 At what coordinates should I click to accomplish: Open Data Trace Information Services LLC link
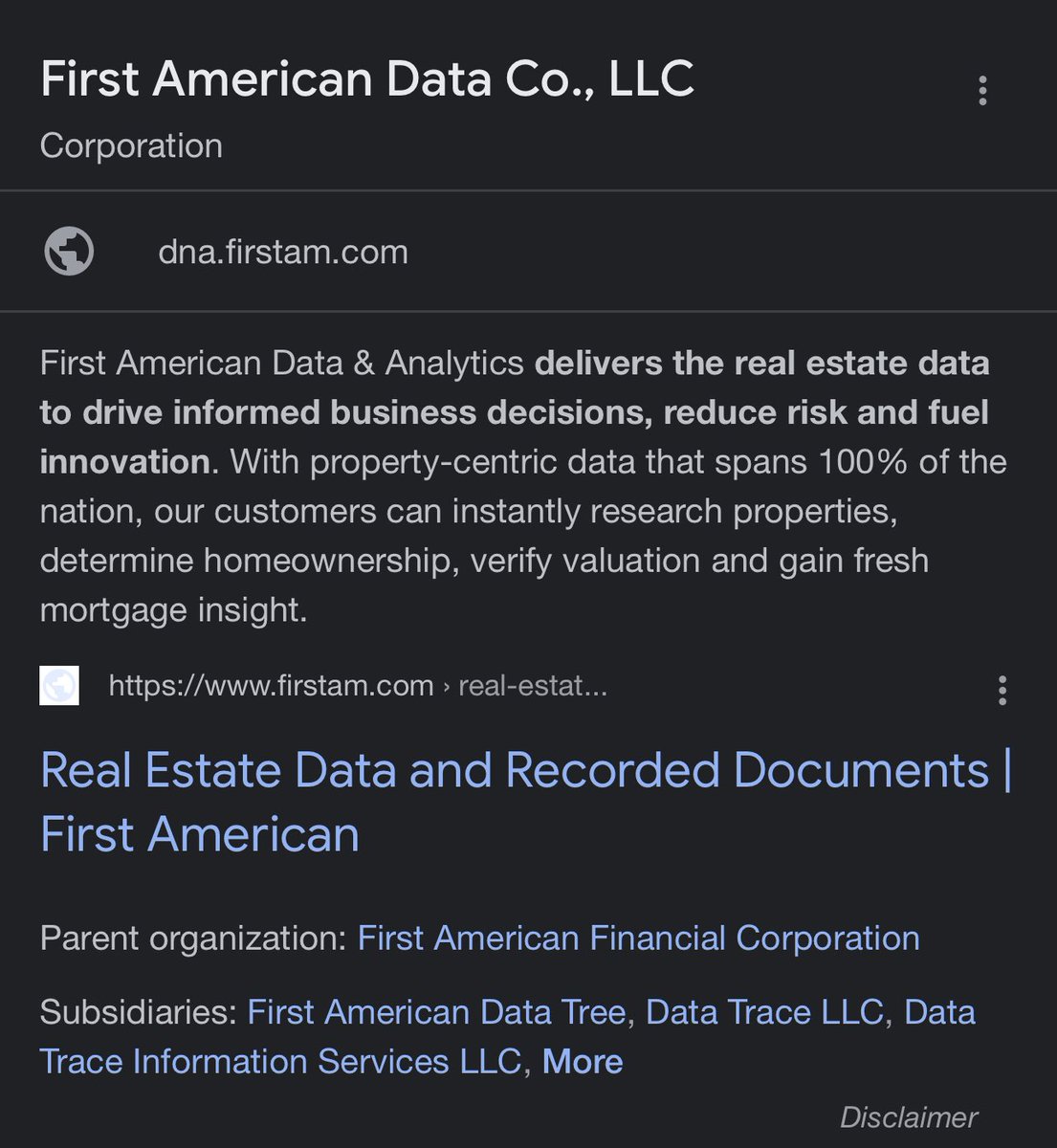279,1062
